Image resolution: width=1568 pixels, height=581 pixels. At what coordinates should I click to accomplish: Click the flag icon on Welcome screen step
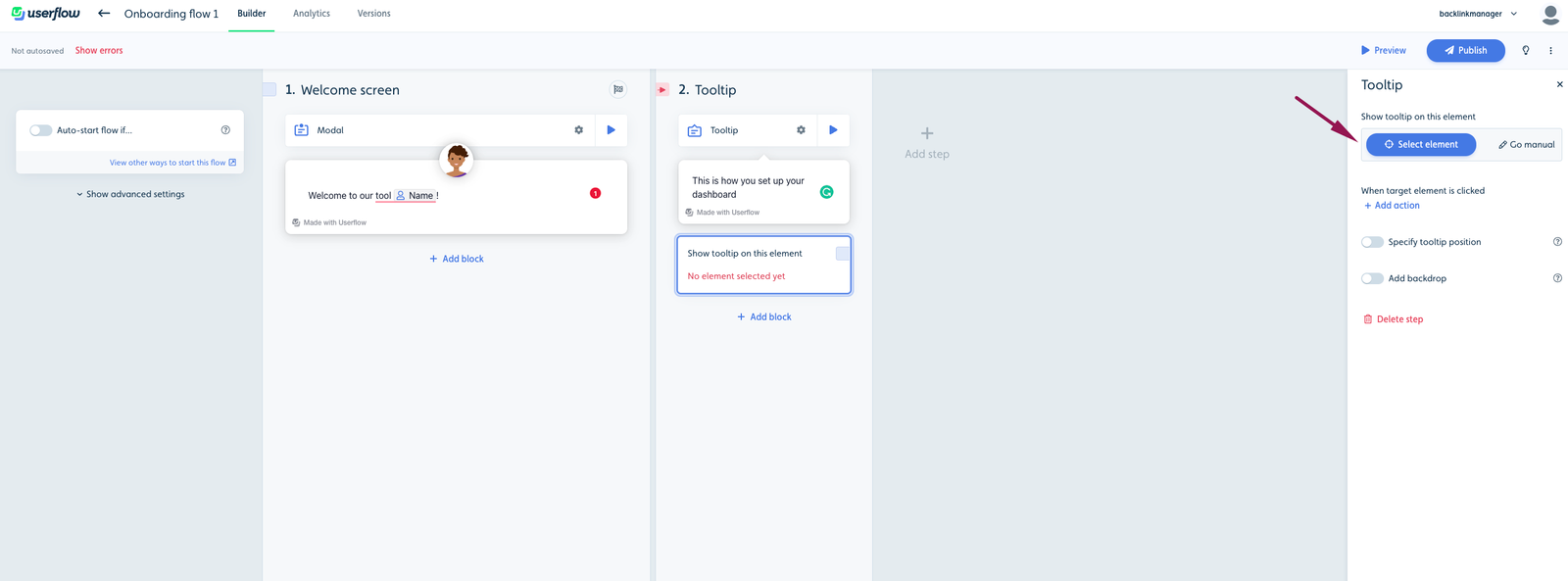618,89
